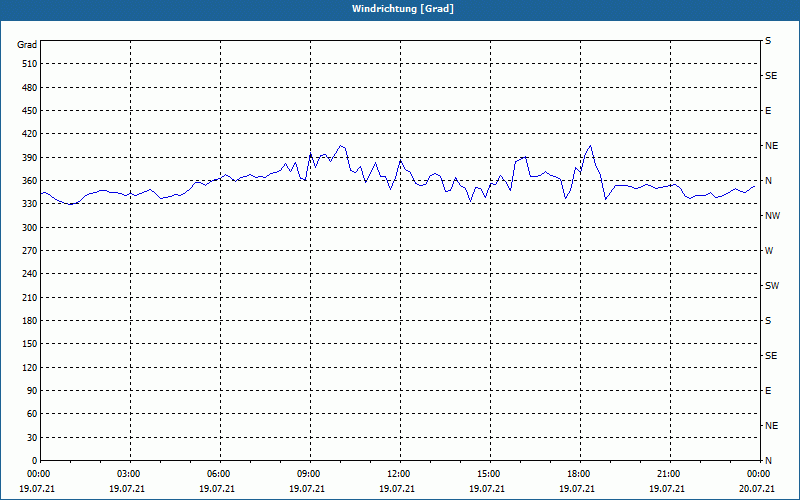The width and height of the screenshot is (800, 500).
Task: Click the "Grad" axis unit label
Action: point(27,45)
